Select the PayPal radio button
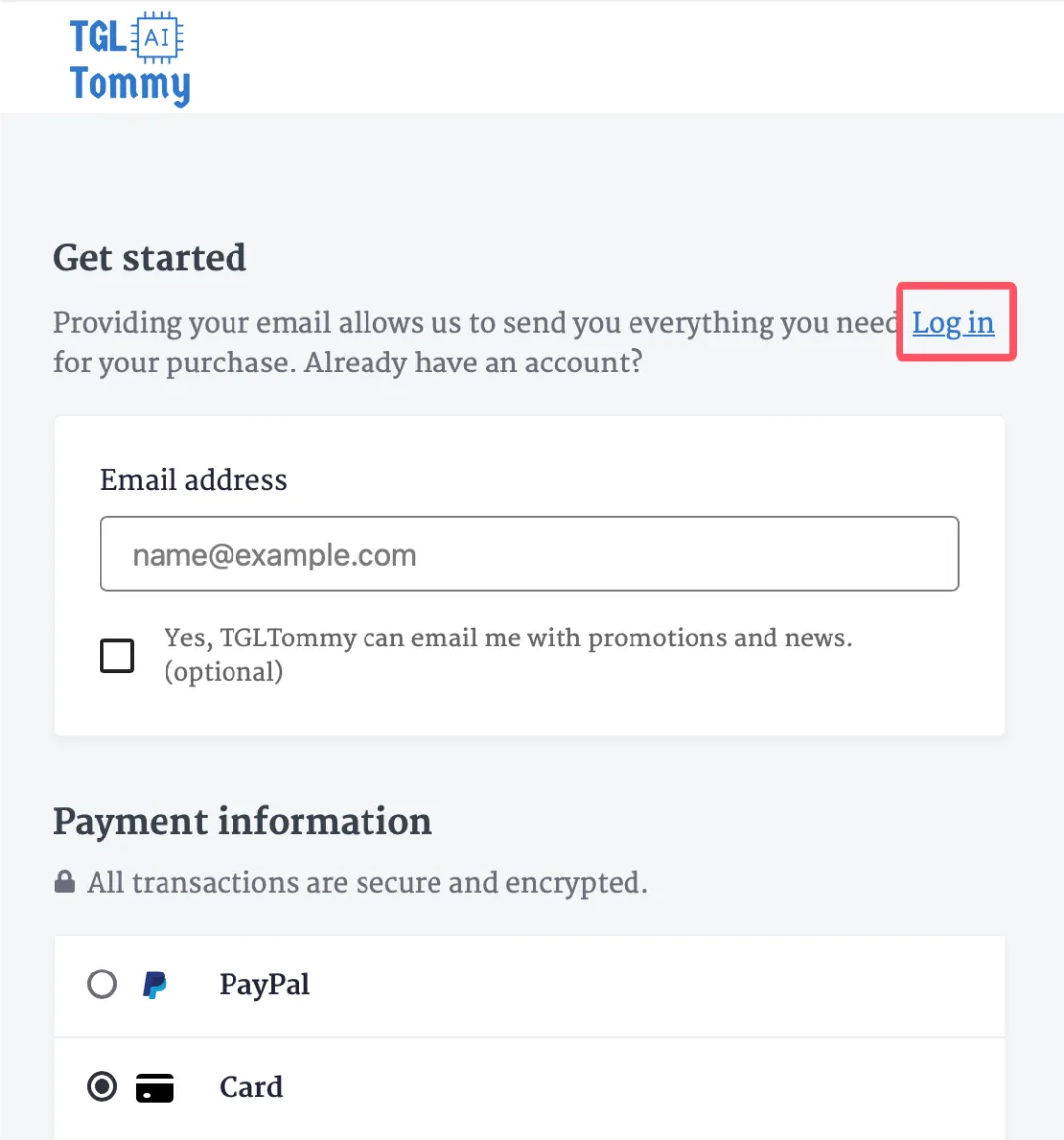This screenshot has width=1064, height=1140. point(101,984)
